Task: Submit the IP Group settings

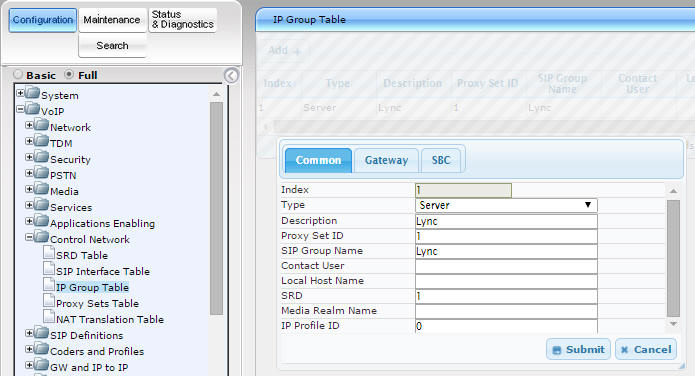Action: click(578, 349)
